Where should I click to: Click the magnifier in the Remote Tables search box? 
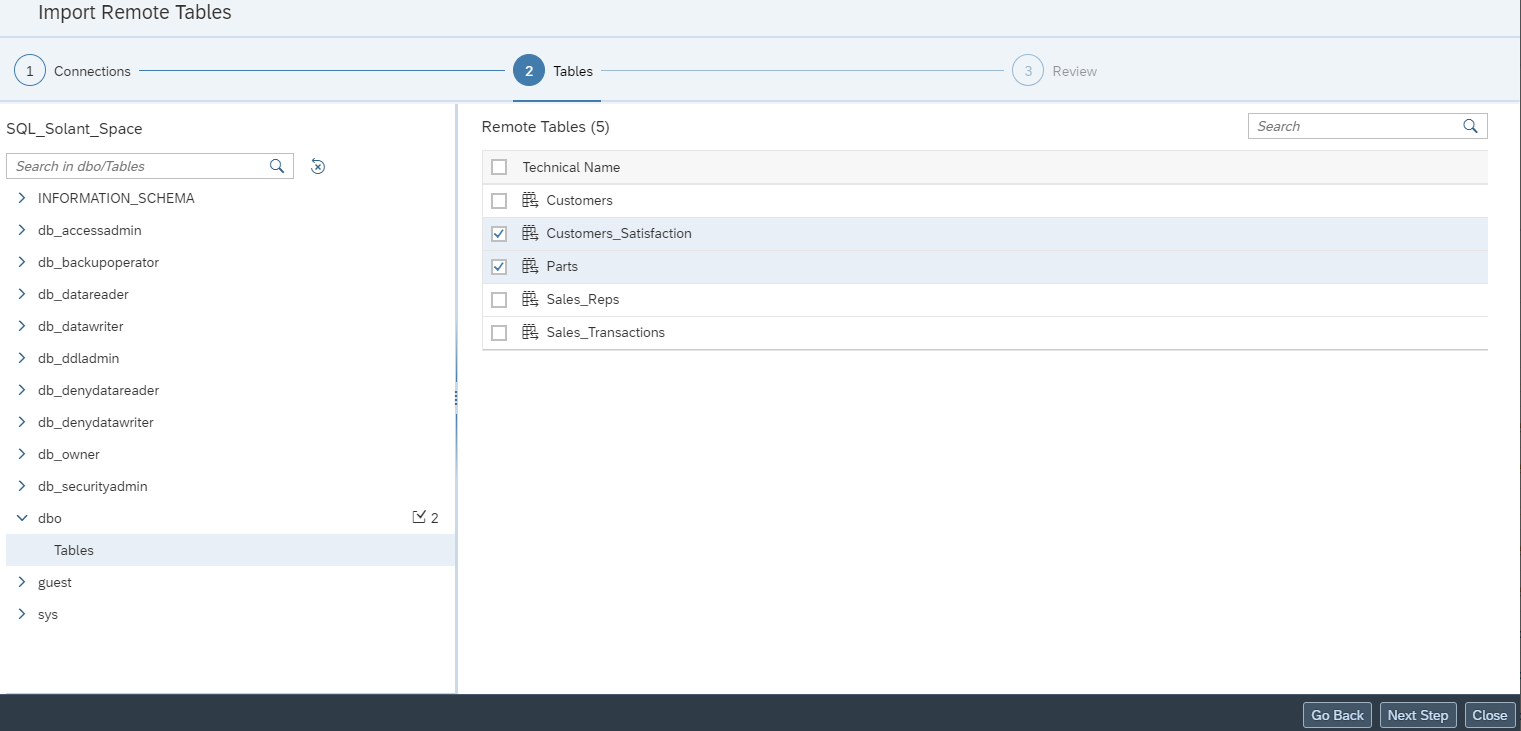coord(1469,125)
